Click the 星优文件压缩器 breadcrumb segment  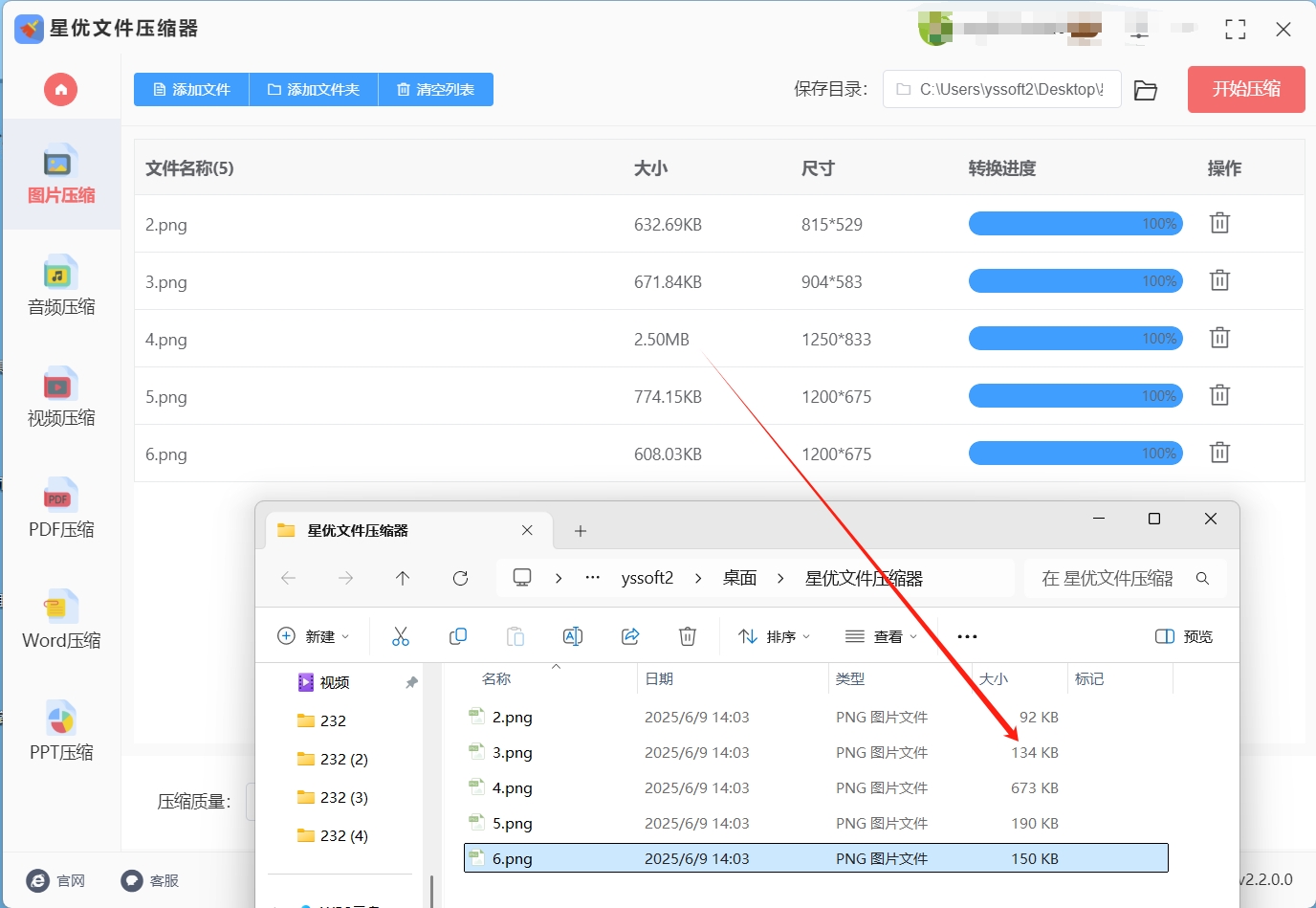pyautogui.click(x=864, y=578)
